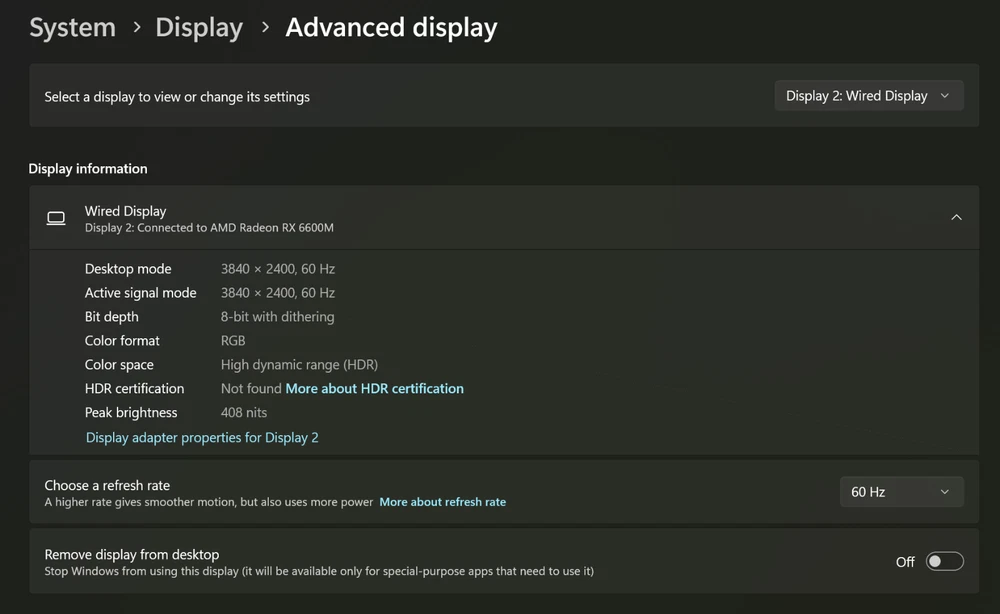The image size is (1000, 614).
Task: Click the Choose a refresh rate label
Action: tap(107, 485)
